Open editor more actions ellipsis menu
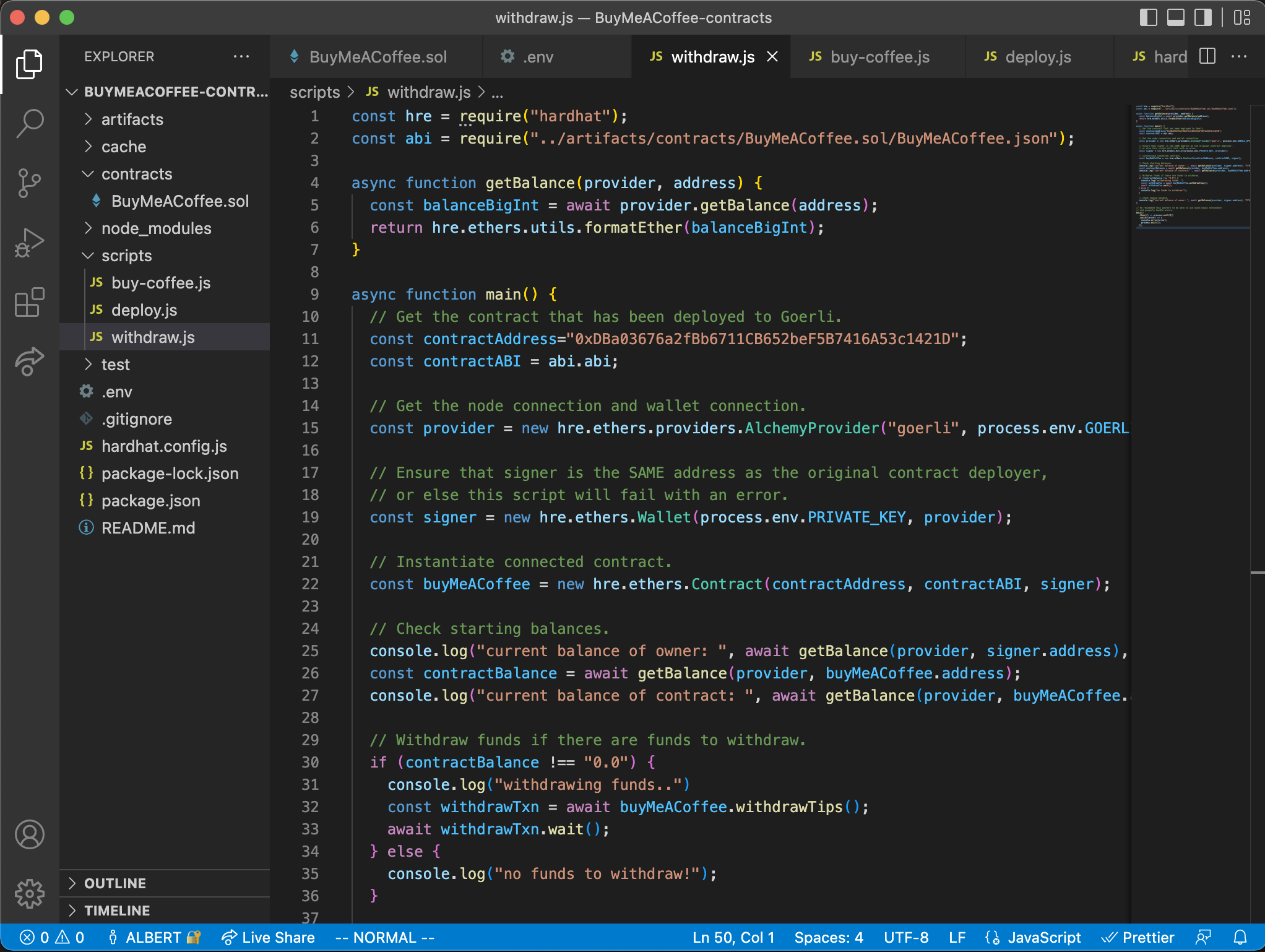 1239,56
